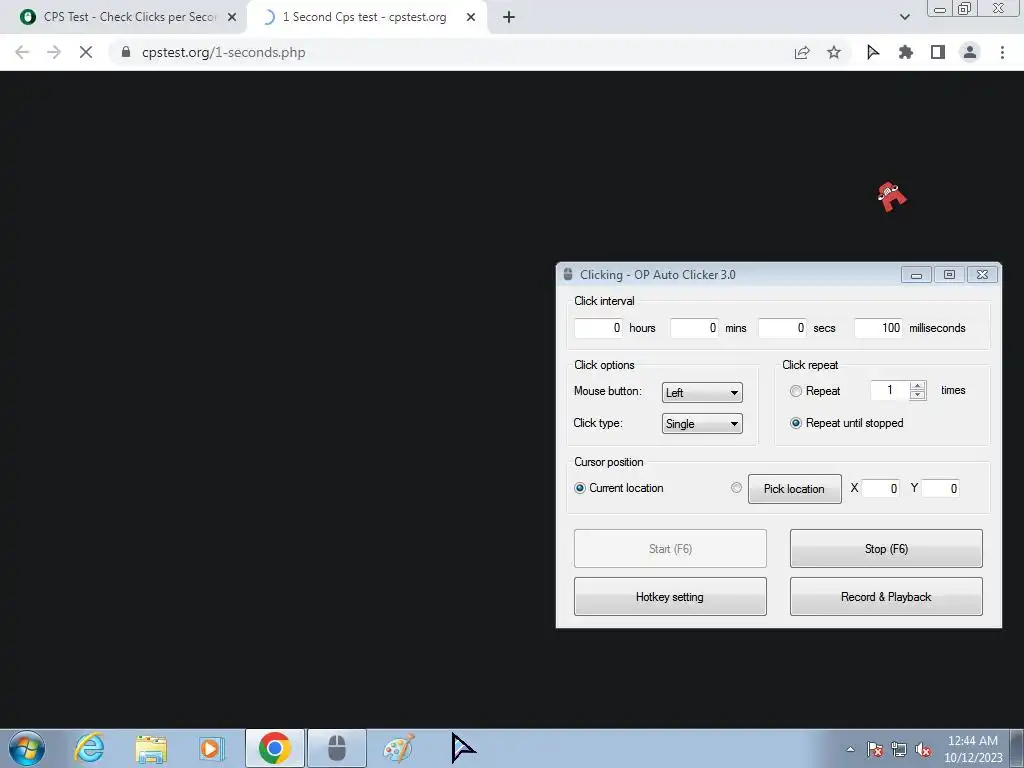Select Current location radio button

tap(579, 488)
